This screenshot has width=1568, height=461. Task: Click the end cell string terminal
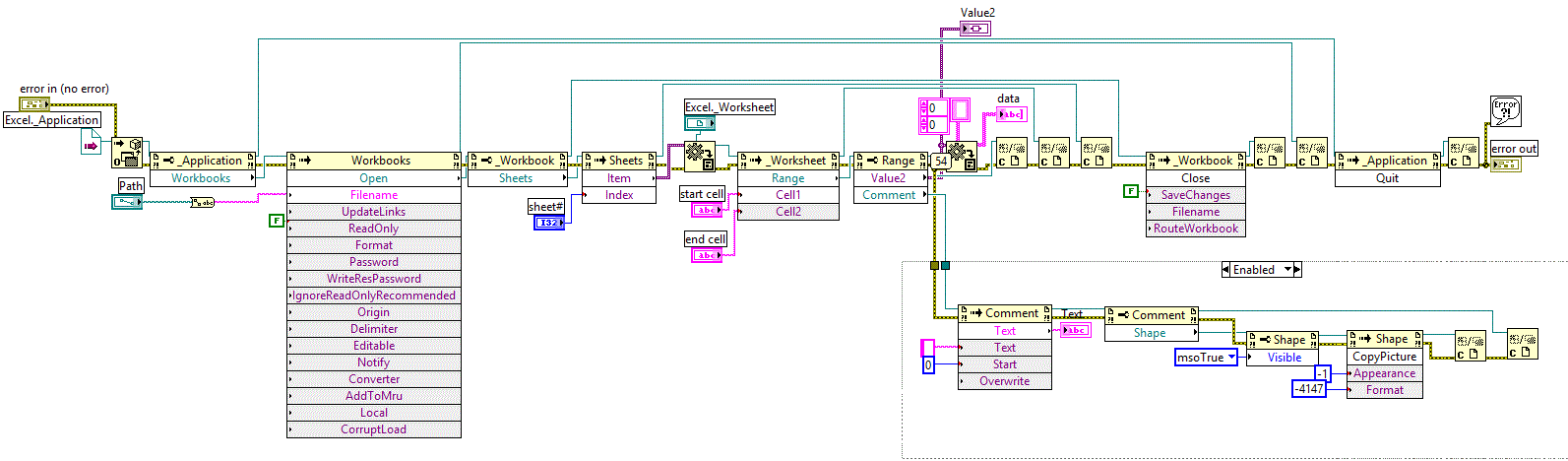(x=707, y=255)
